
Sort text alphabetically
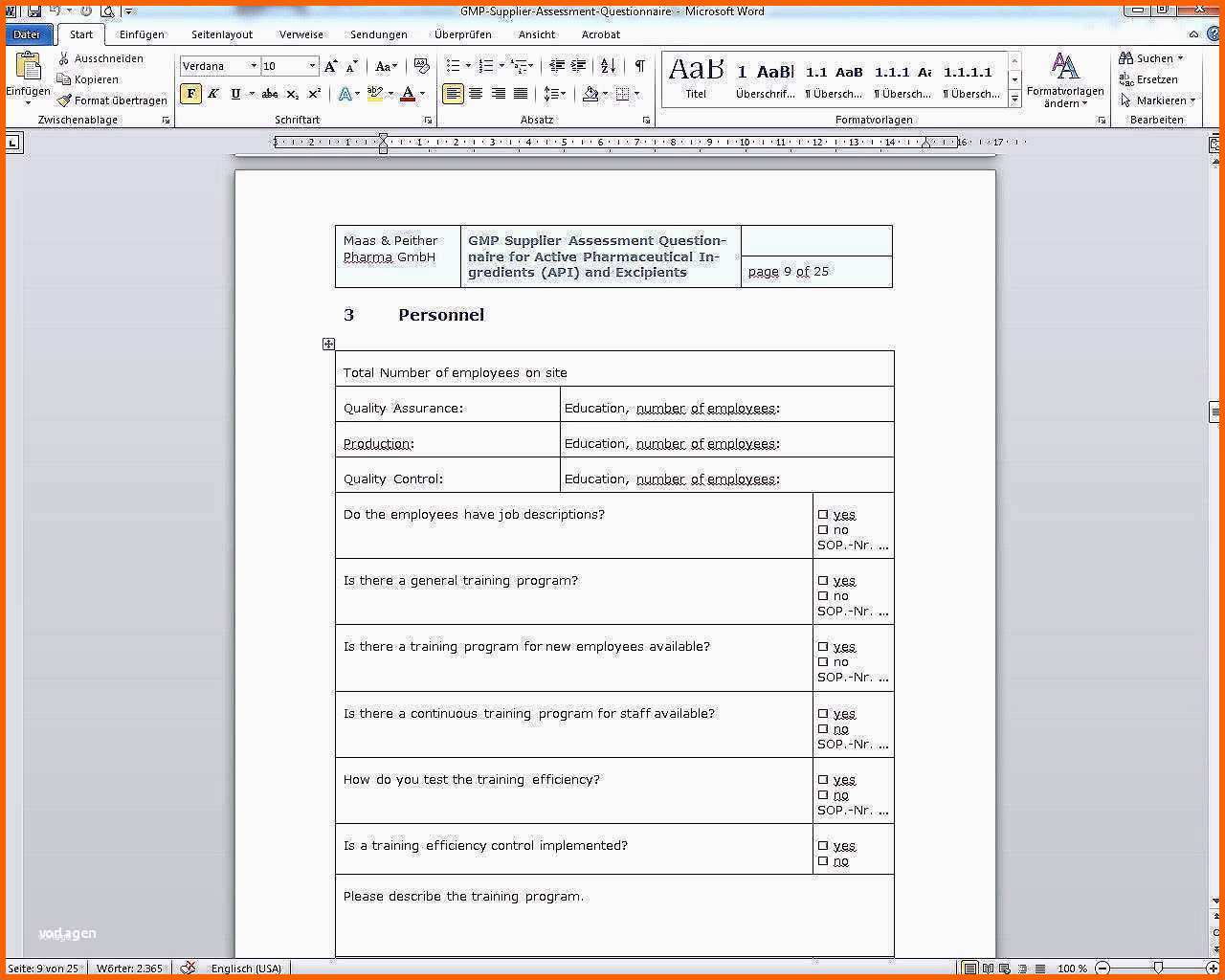click(608, 66)
